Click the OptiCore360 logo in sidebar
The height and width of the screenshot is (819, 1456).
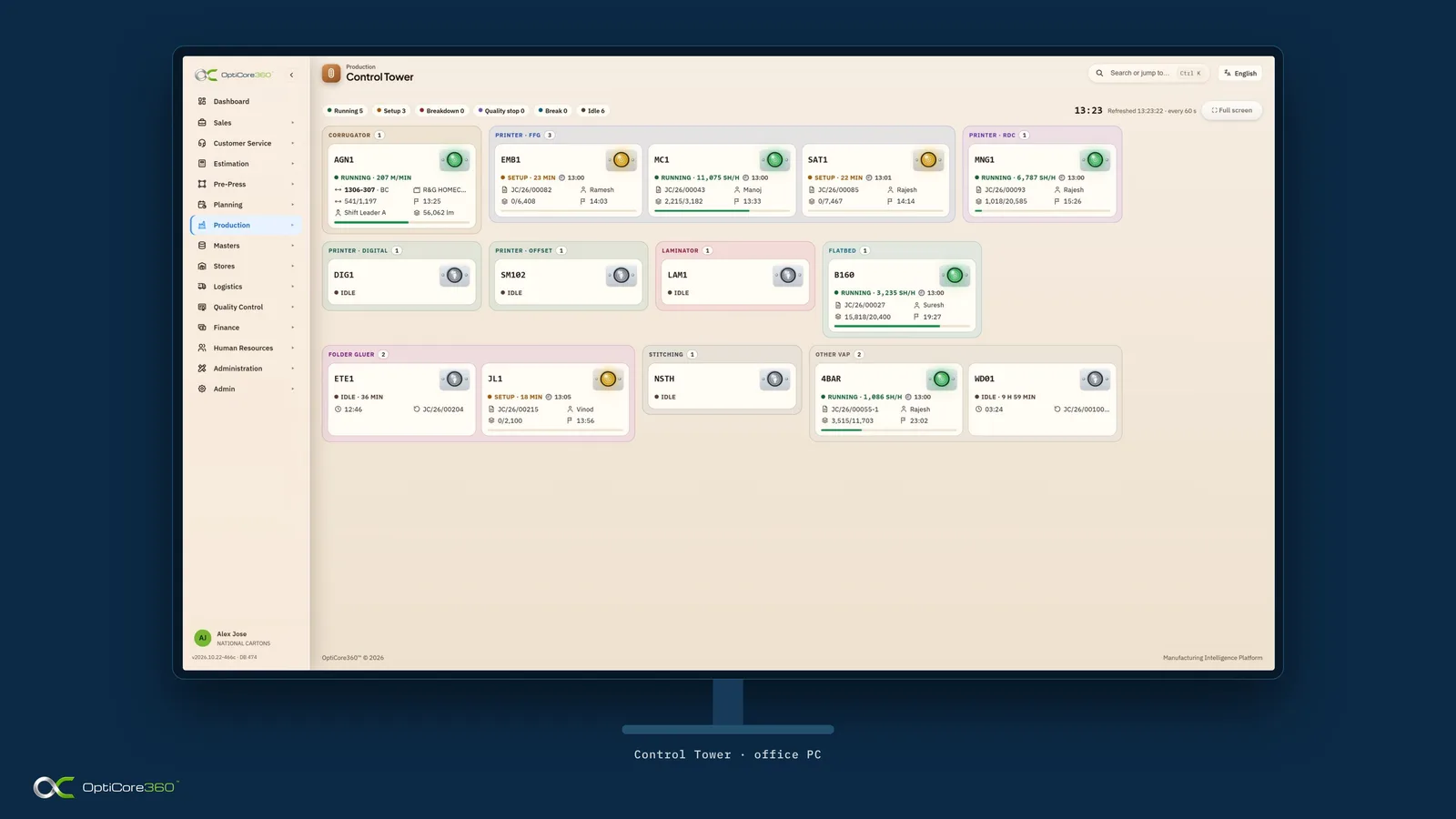tap(234, 75)
